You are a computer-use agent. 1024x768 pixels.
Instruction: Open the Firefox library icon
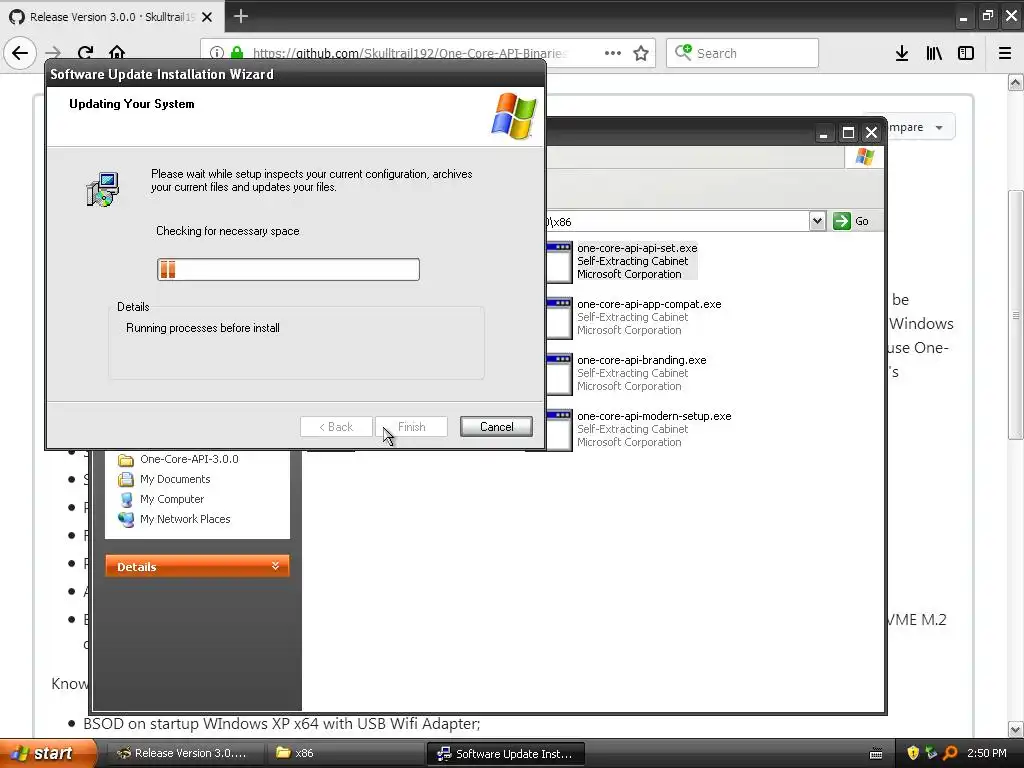(x=934, y=53)
